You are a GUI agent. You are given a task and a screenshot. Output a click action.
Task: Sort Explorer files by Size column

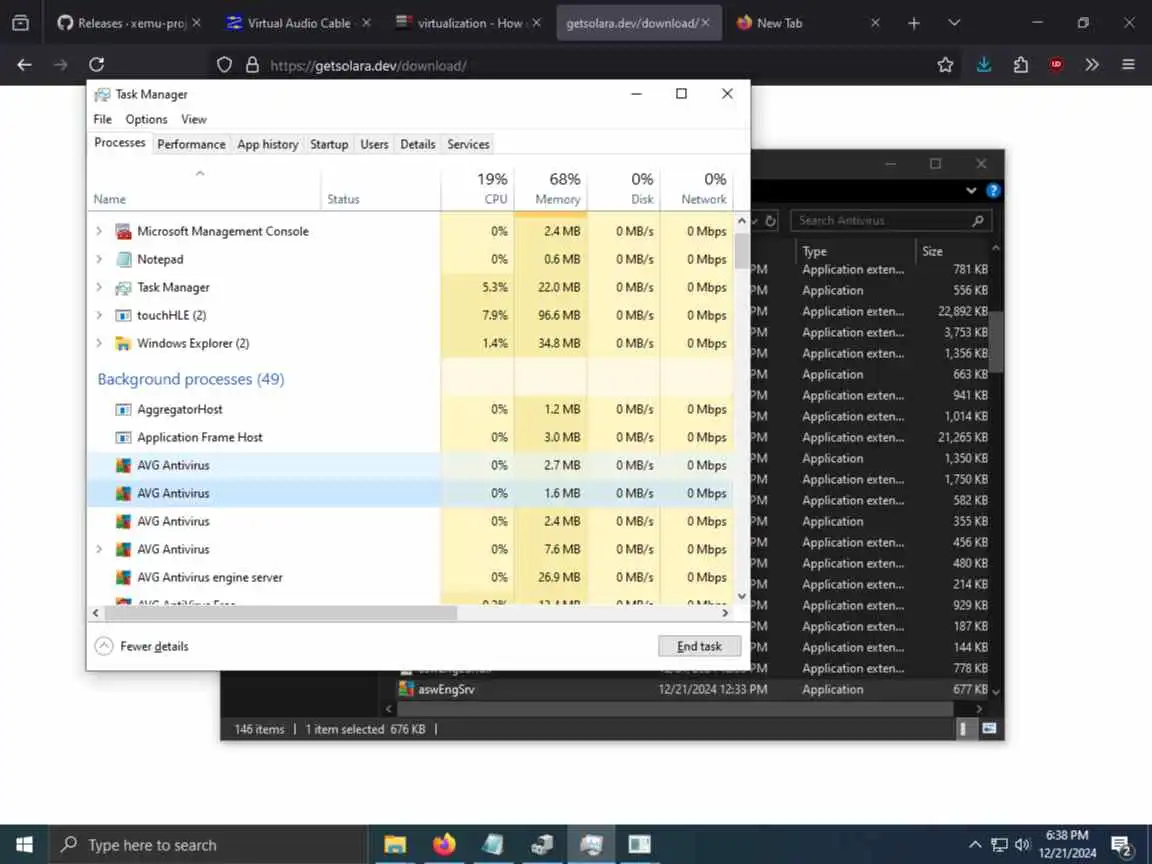[x=952, y=251]
